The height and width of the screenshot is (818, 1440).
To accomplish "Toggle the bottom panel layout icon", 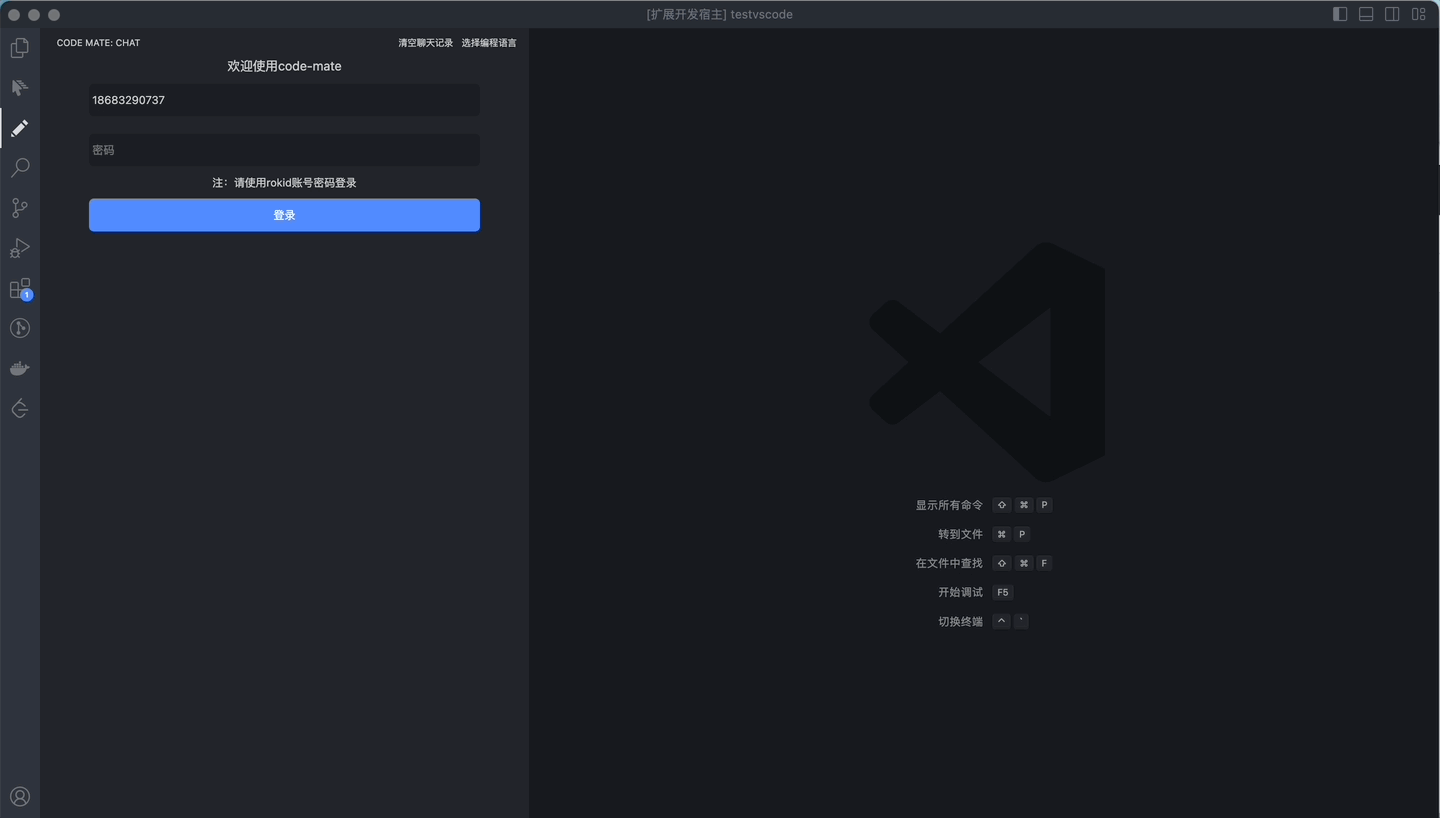I will tap(1366, 14).
